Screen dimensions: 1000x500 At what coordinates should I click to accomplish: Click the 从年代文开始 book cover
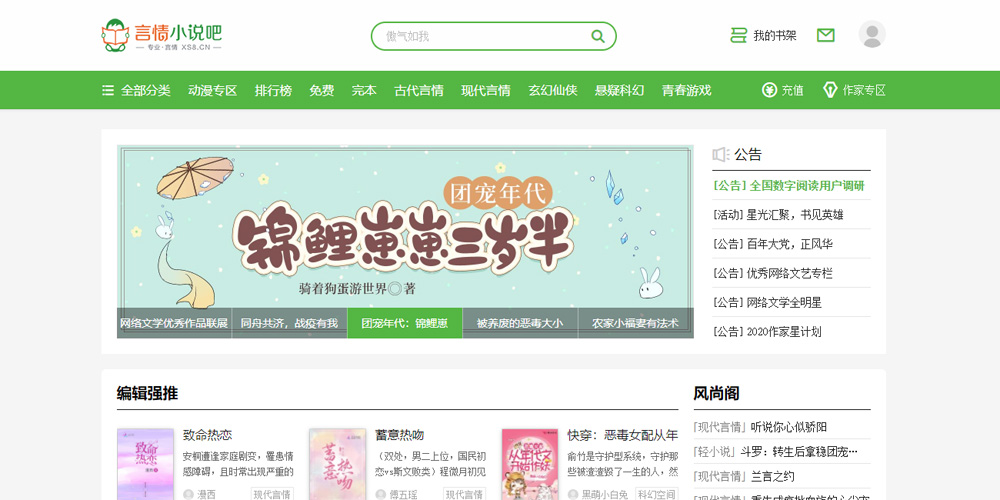(530, 464)
